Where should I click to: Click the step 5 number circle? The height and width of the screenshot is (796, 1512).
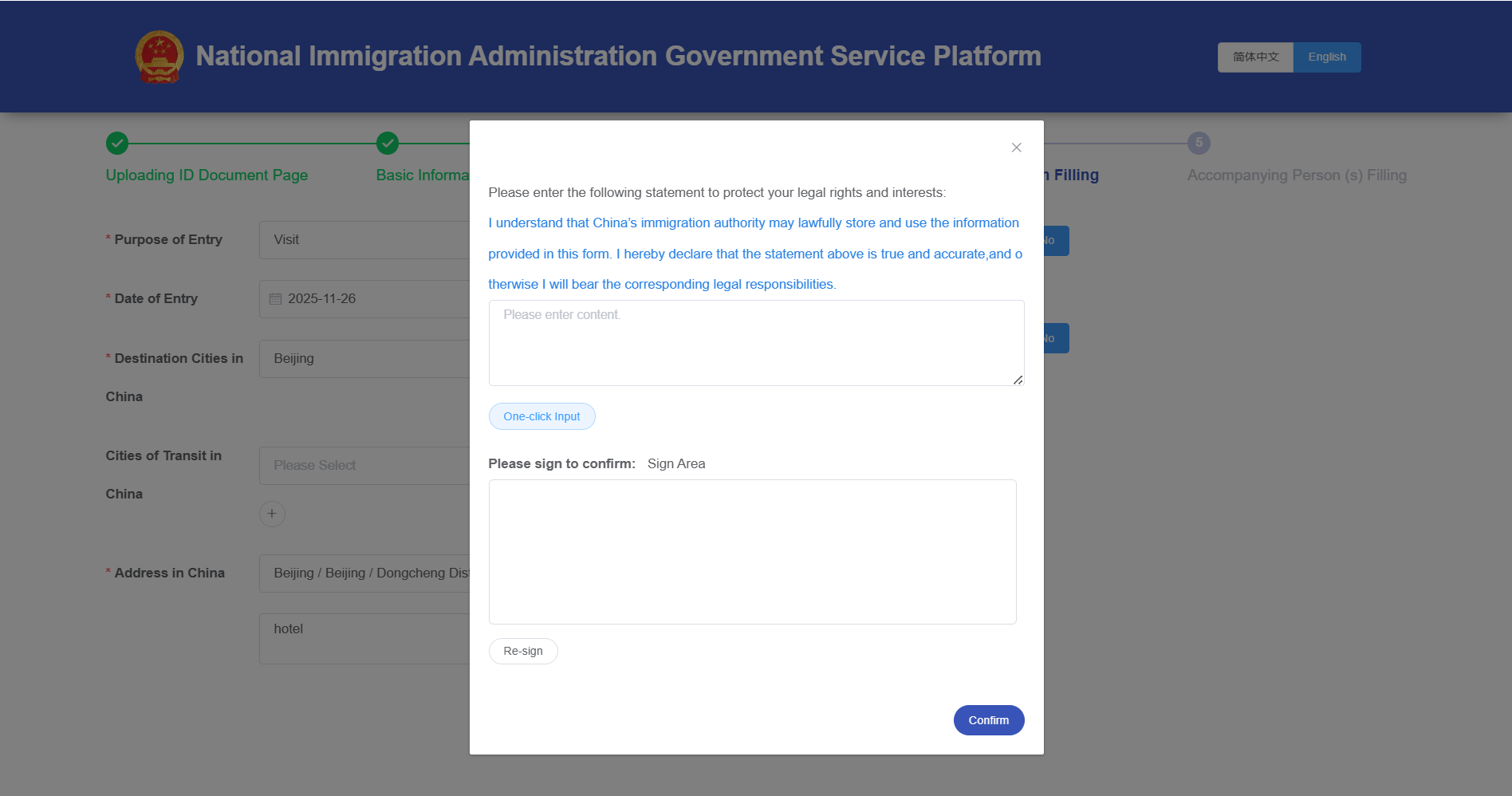point(1198,144)
